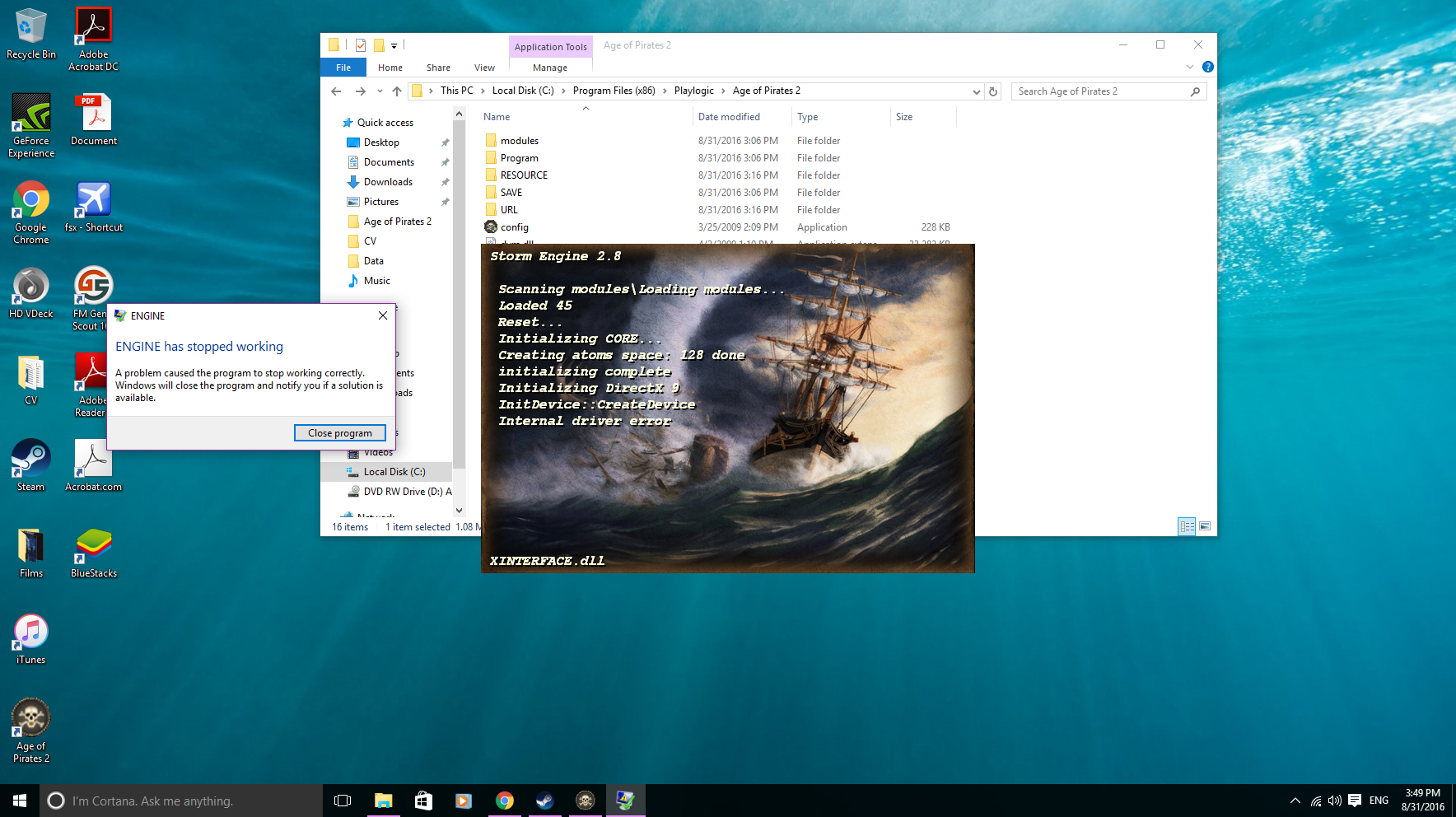
Task: Open recent locations dropdown arrow
Action: (380, 91)
